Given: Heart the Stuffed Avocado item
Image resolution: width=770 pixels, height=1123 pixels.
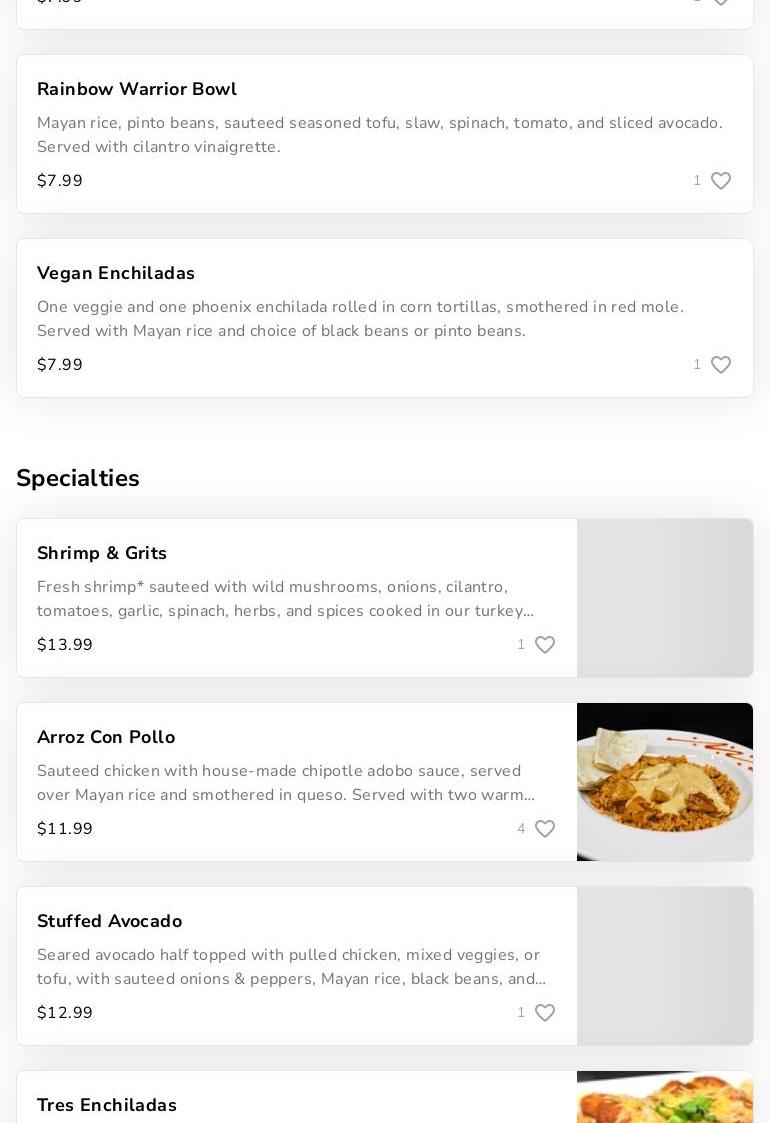Looking at the screenshot, I should click(x=544, y=1013).
